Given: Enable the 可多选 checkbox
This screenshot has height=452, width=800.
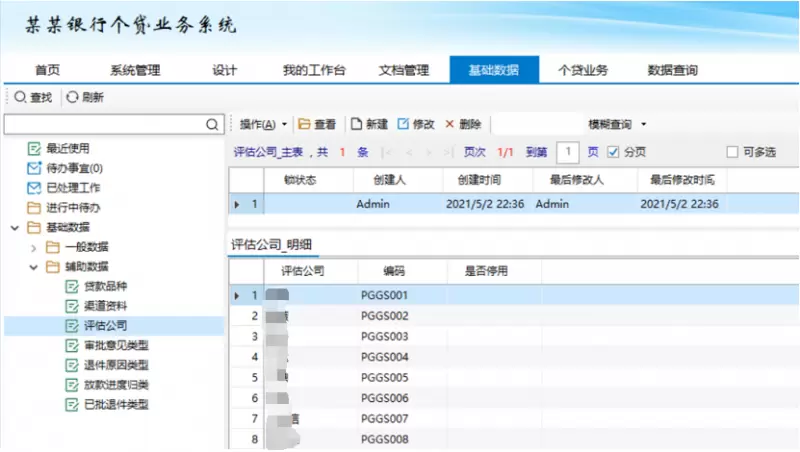Looking at the screenshot, I should coord(731,152).
